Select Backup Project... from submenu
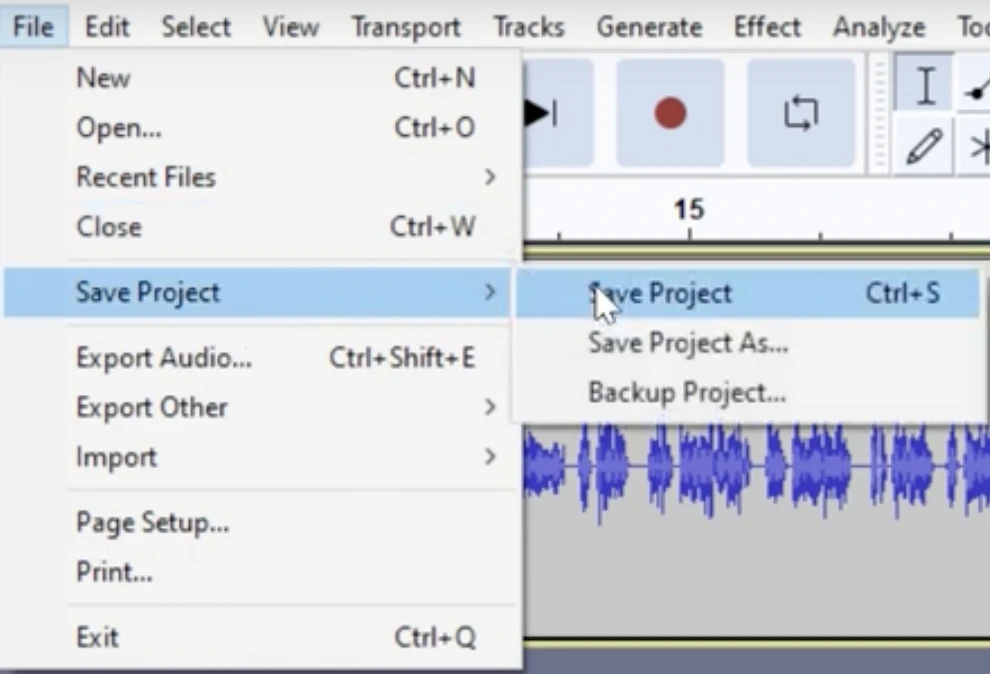The image size is (990, 674). [x=686, y=392]
